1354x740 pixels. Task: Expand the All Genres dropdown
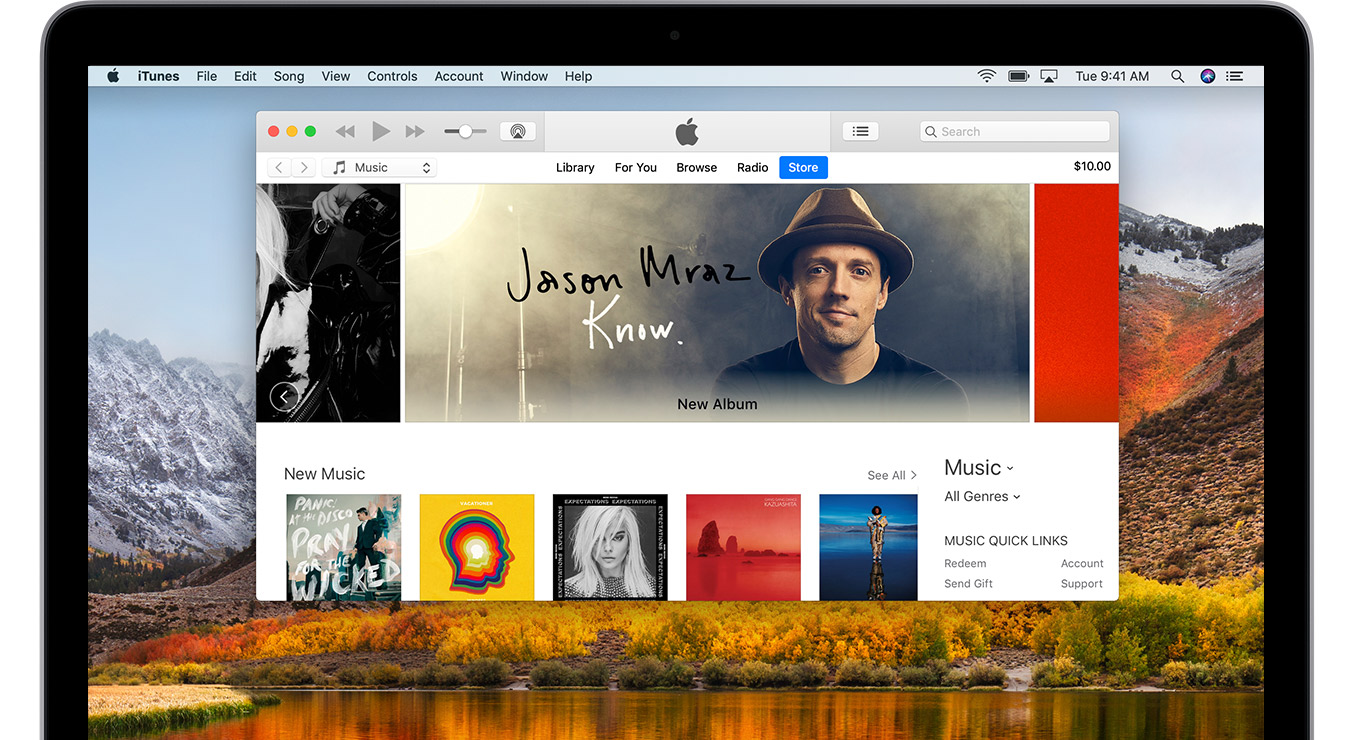pos(982,497)
